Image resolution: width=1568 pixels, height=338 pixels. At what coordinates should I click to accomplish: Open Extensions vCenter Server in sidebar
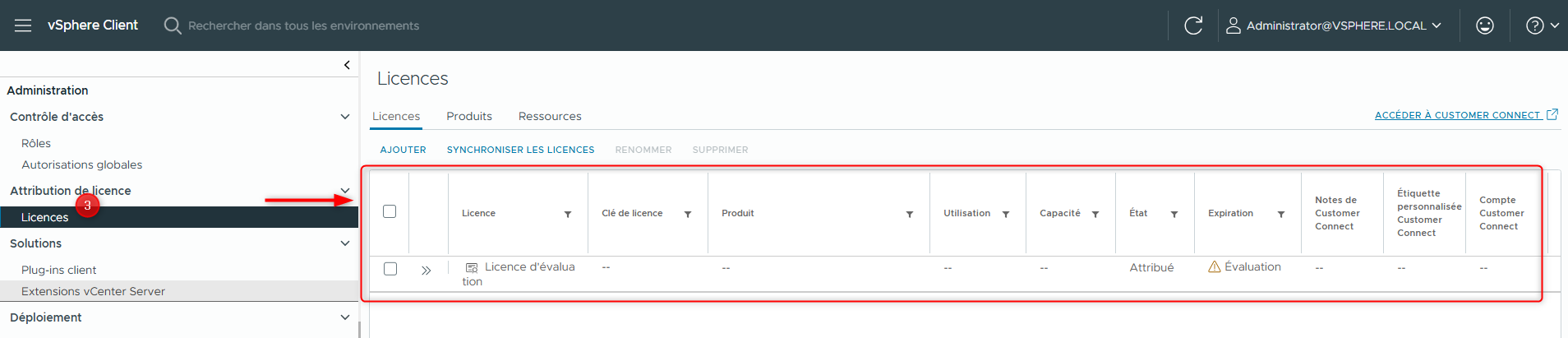pyautogui.click(x=93, y=291)
